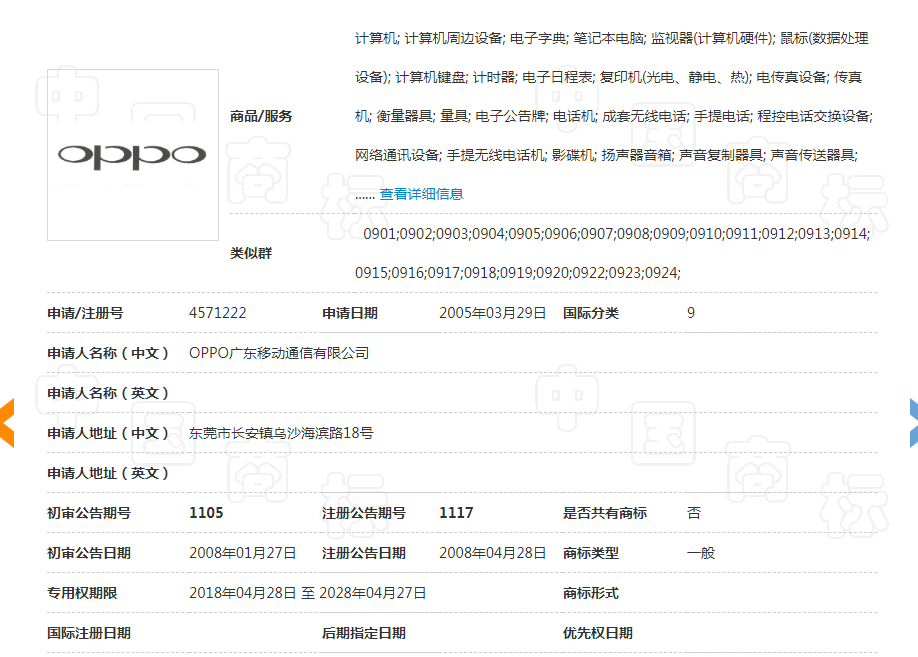Click the 是否共有商标 label

(605, 514)
